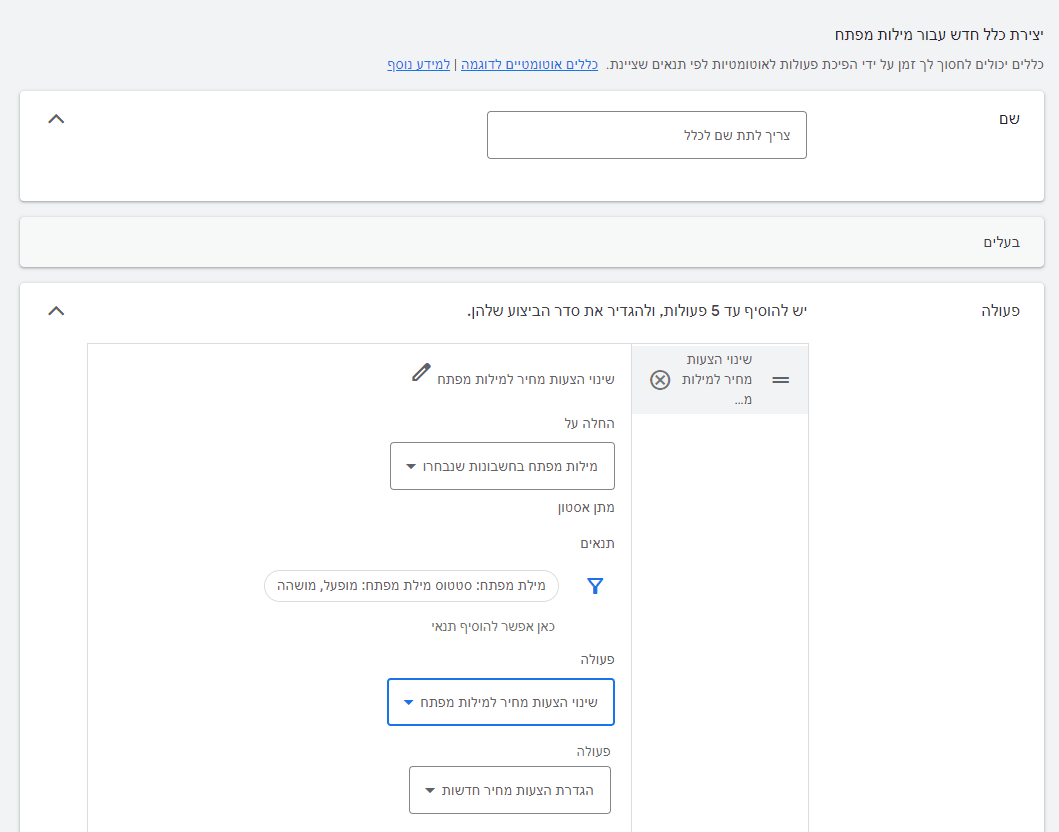1059x832 pixels.
Task: Open the הגדרת הצעות מחיר חדשות dropdown
Action: pyautogui.click(x=510, y=790)
